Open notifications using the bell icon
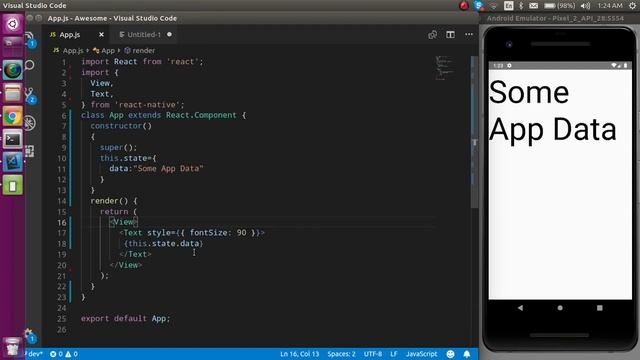This screenshot has width=640, height=360. (x=467, y=354)
